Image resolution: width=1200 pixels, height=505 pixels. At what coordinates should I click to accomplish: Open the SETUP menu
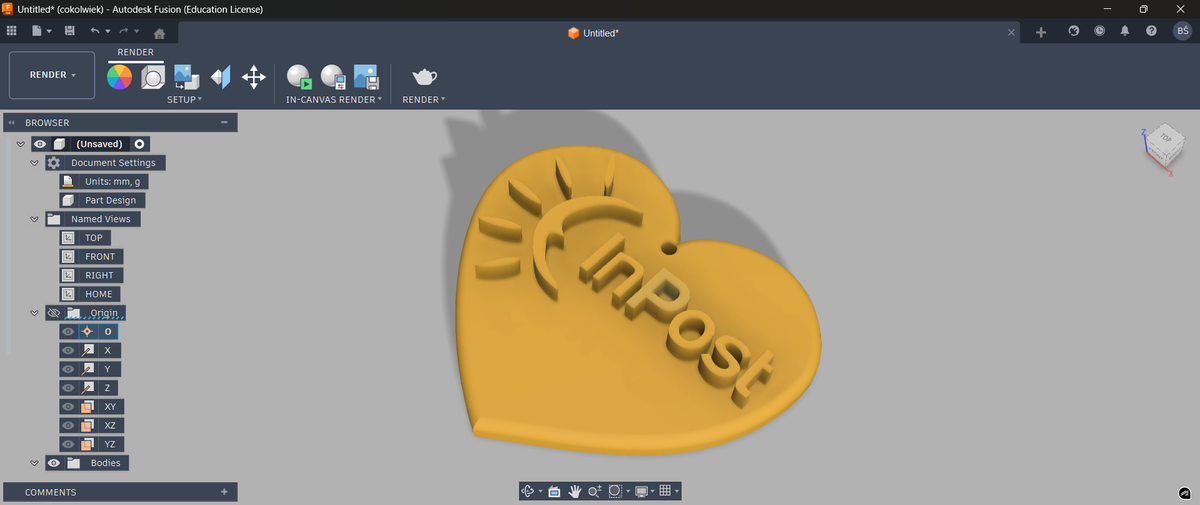click(184, 100)
